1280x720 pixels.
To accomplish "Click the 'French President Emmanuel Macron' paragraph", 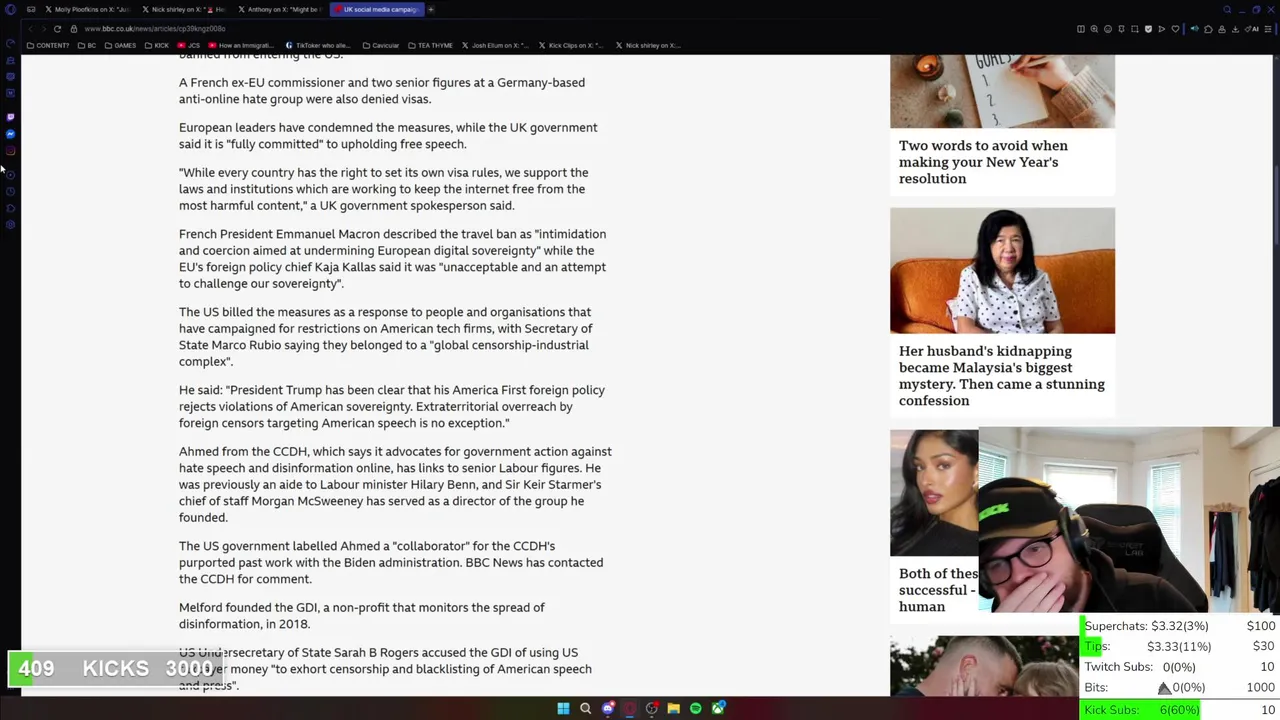I will tap(392, 259).
